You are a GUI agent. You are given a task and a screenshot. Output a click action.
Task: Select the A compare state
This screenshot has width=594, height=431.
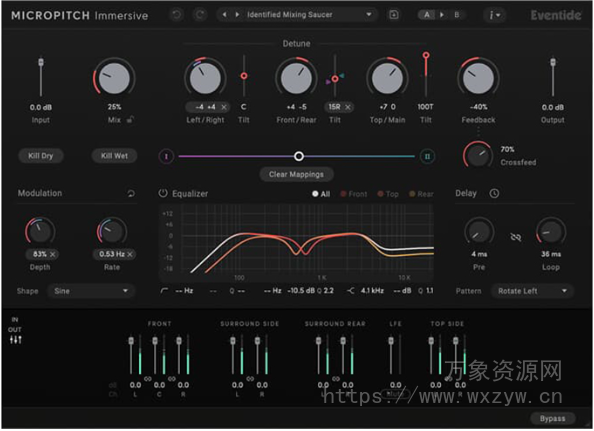tap(427, 15)
